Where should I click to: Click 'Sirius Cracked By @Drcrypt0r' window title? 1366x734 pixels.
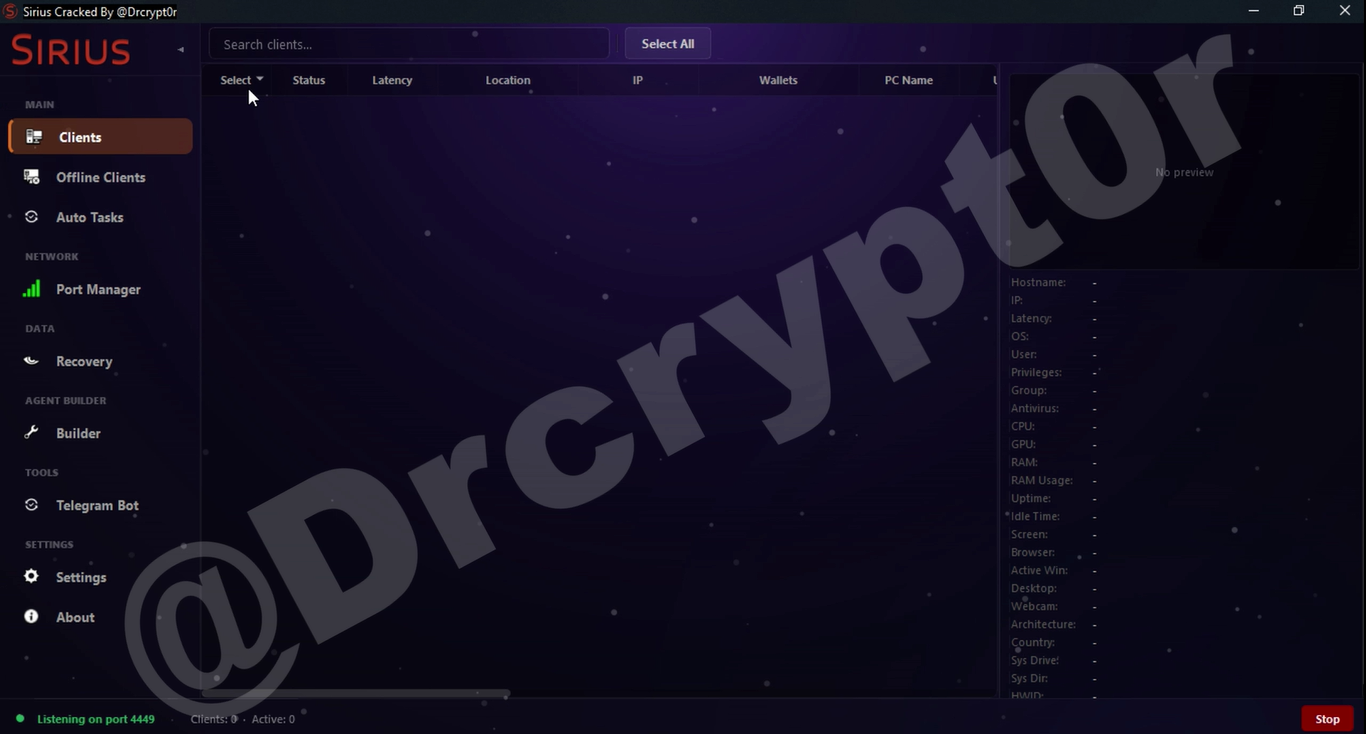(100, 12)
